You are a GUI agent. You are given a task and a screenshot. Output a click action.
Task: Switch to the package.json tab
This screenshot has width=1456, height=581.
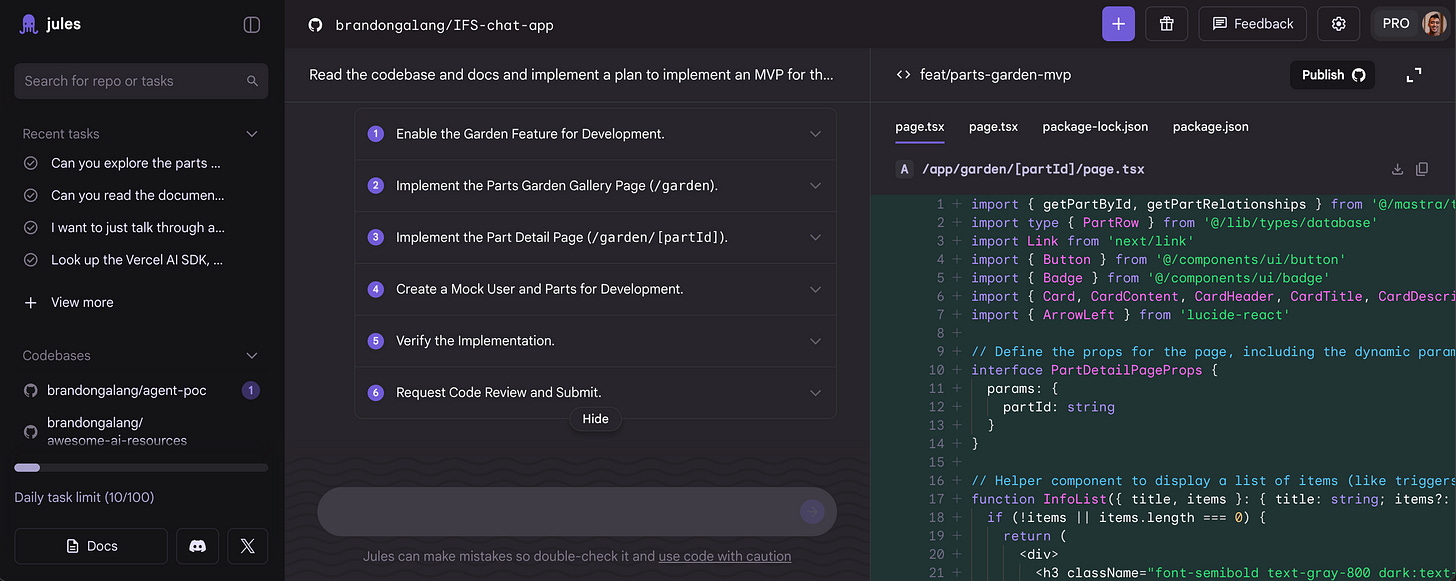tap(1210, 127)
